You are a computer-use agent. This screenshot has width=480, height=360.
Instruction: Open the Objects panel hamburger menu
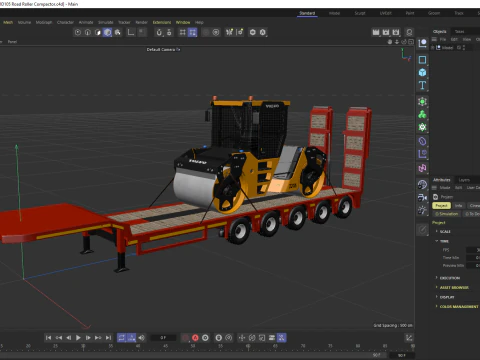[434, 39]
